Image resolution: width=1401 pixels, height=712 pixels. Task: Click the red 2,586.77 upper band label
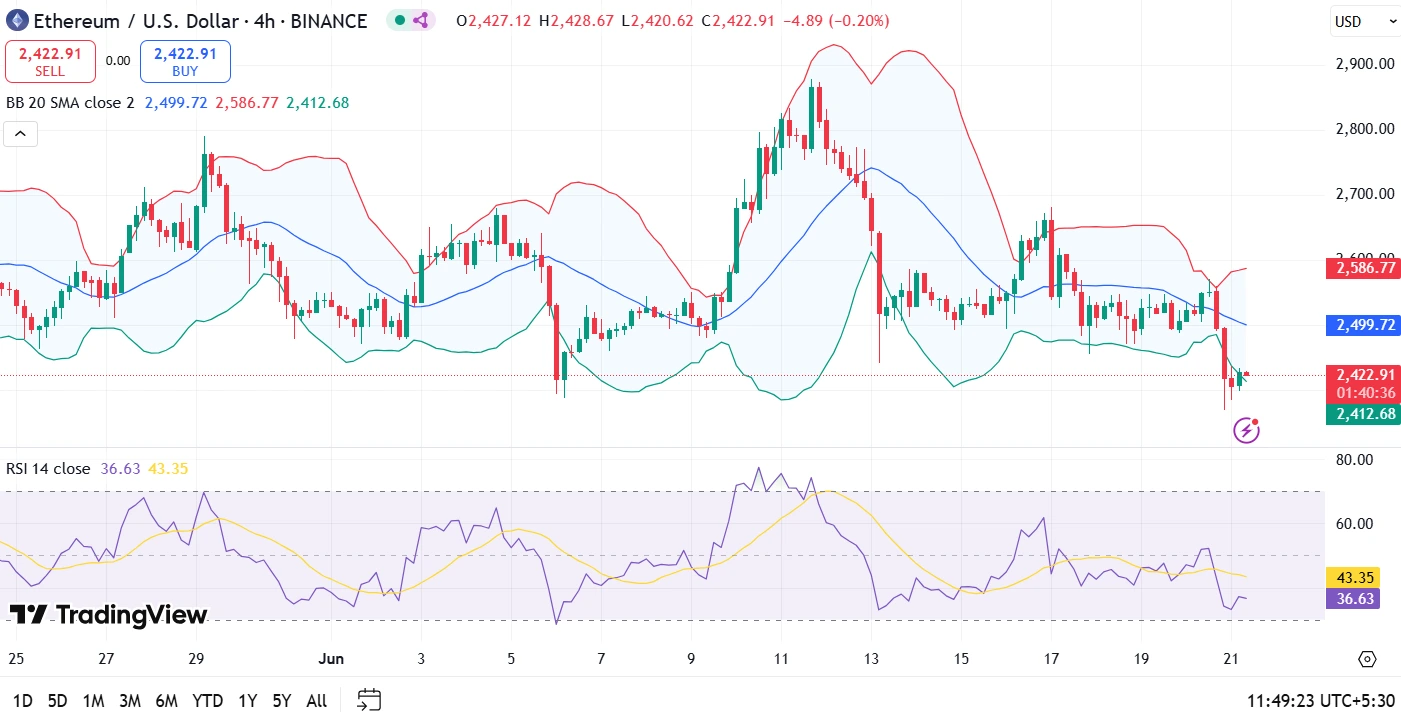click(1362, 268)
